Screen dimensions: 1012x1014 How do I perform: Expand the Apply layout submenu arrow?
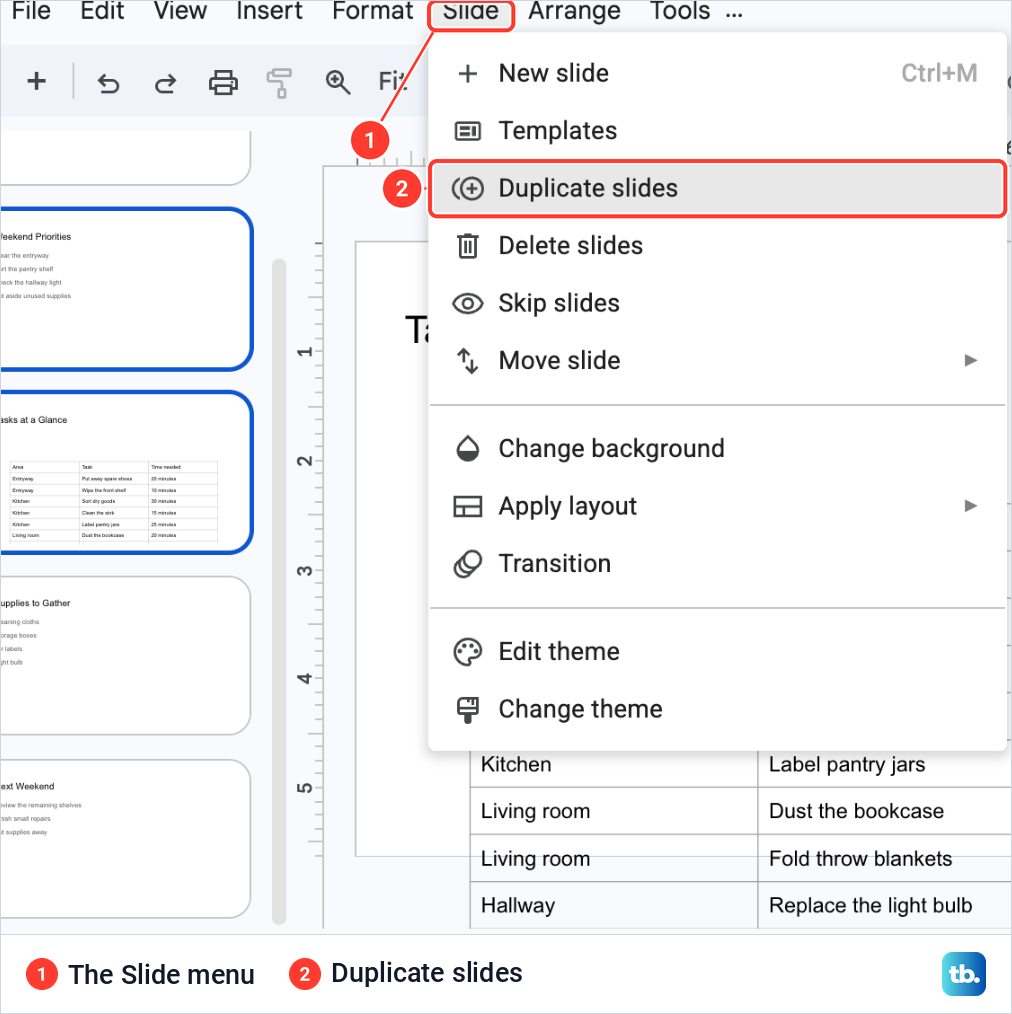click(x=971, y=506)
